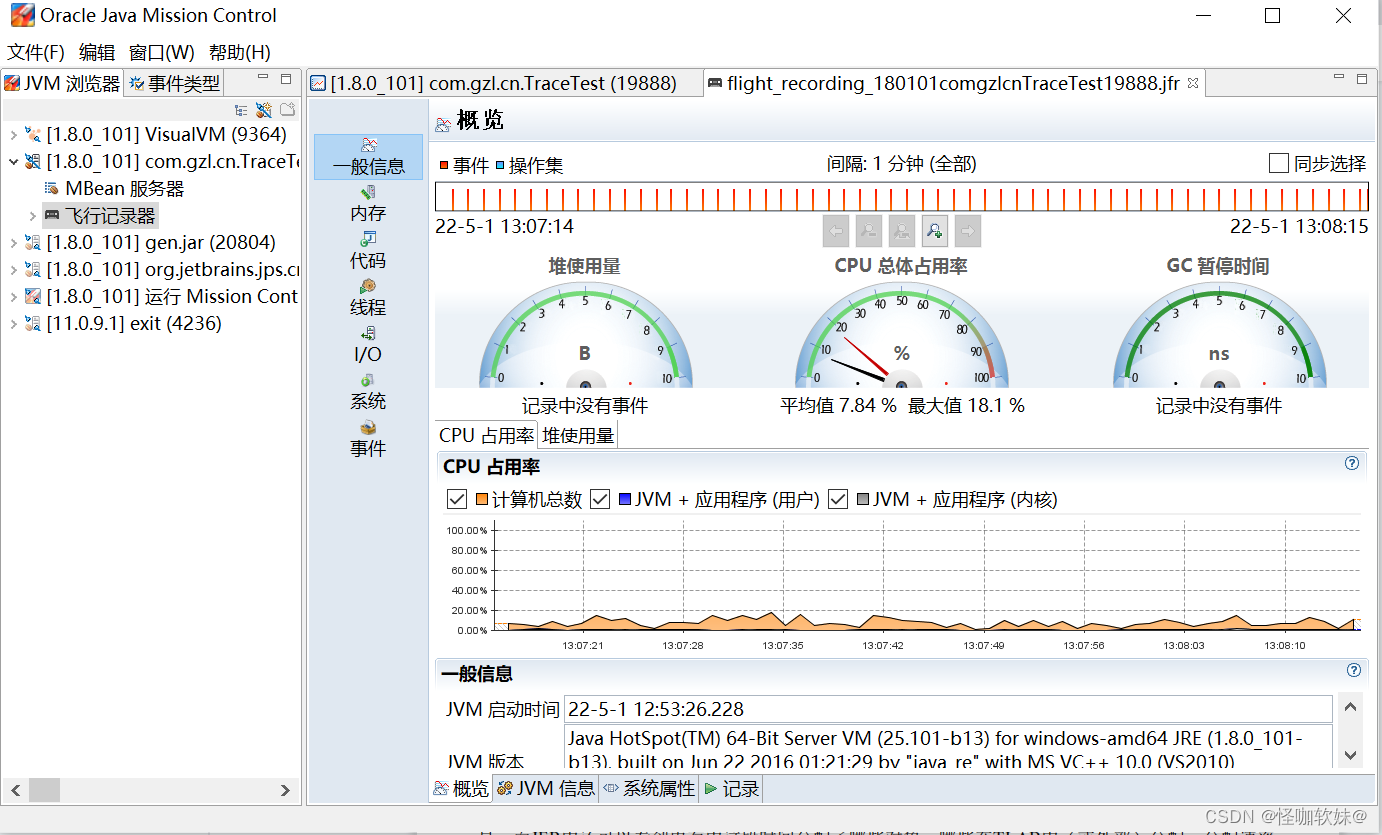This screenshot has width=1382, height=835.
Task: Expand the exit (4236) tree node
Action: pos(12,323)
